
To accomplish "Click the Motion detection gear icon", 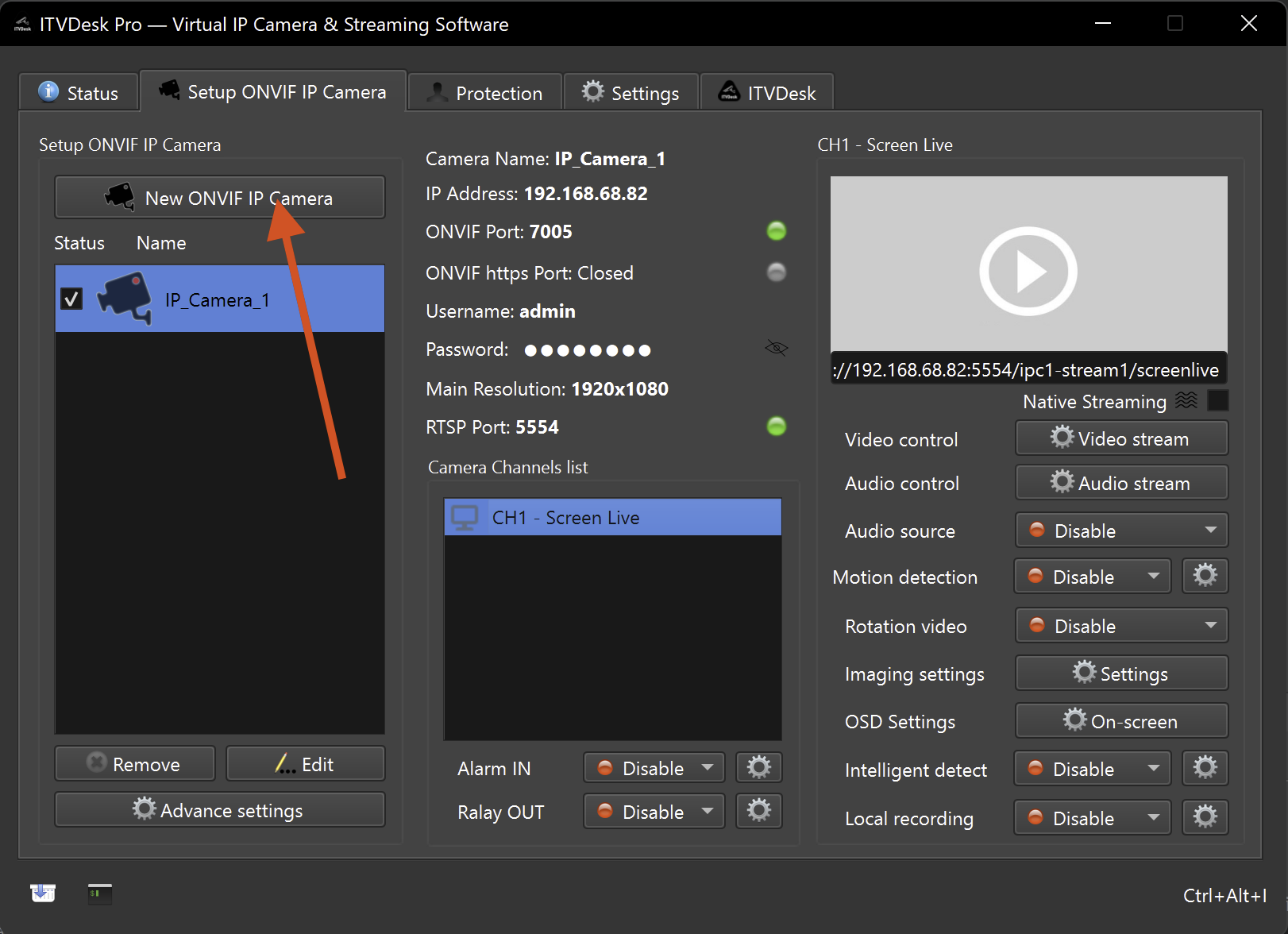I will tap(1205, 576).
